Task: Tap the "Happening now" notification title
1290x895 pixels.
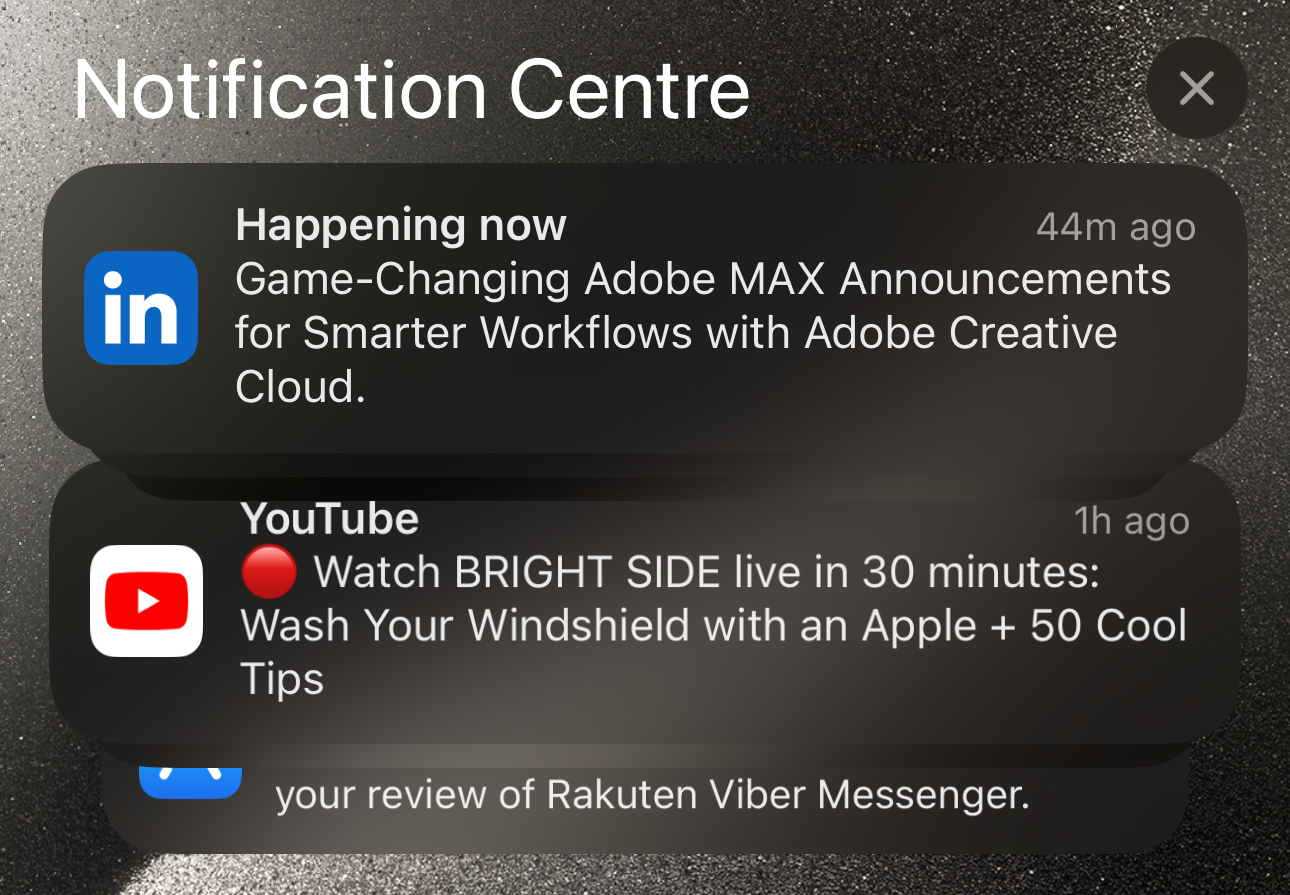Action: [x=401, y=226]
